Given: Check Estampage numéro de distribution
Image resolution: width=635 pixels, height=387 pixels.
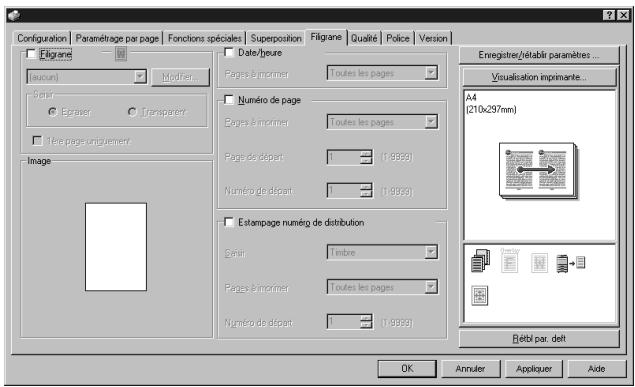Looking at the screenshot, I should click(x=229, y=222).
